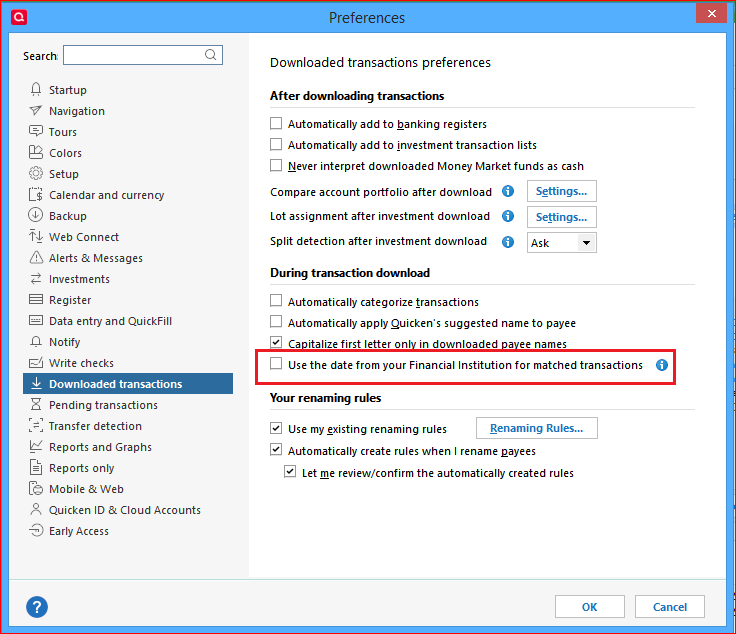Click the Alerts & Messages warning icon
The height and width of the screenshot is (634, 736).
point(36,258)
